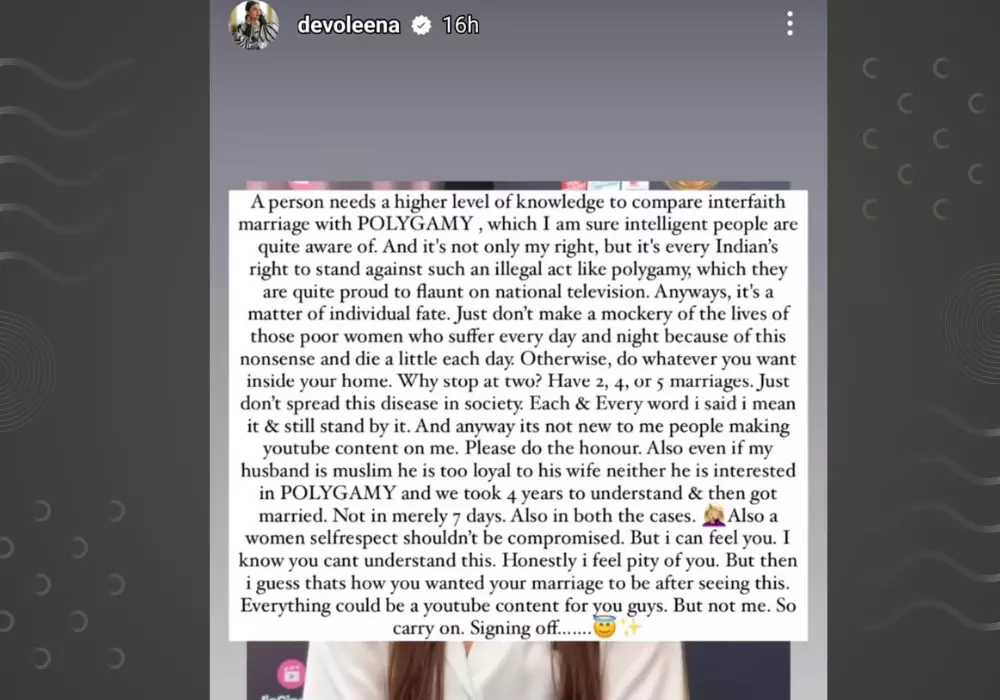The image size is (1000, 700).
Task: Tap the empty gray story area above text
Action: [x=518, y=115]
